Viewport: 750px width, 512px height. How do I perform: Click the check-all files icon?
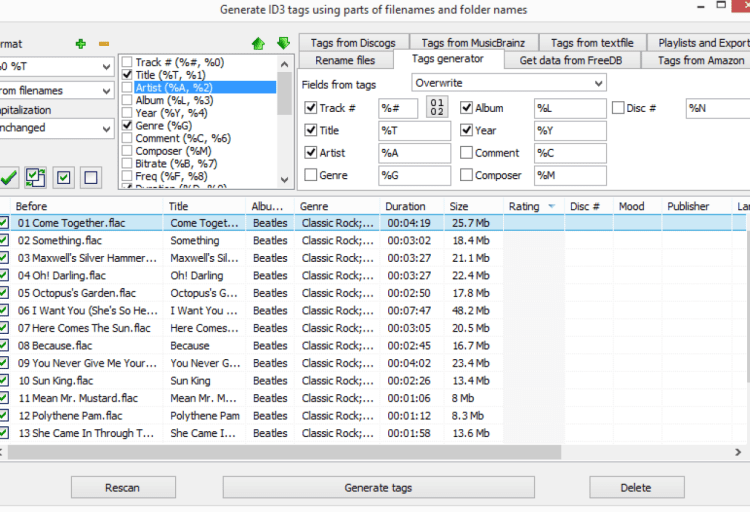pyautogui.click(x=64, y=178)
